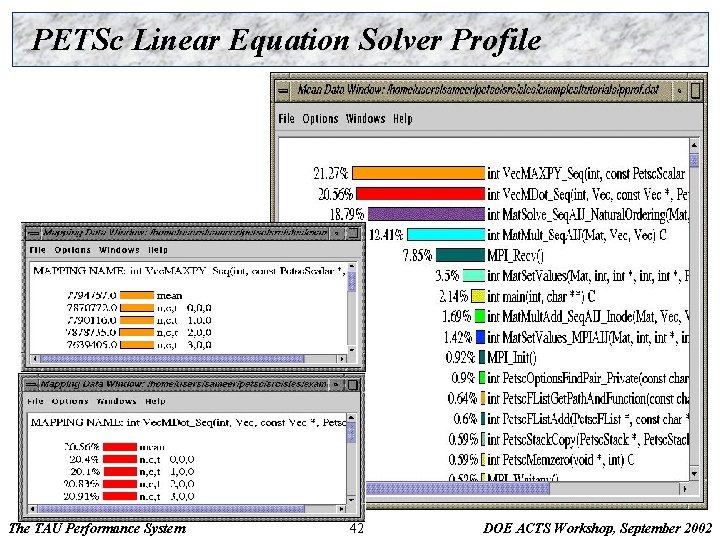
Task: Click the light green MatSetValues 3.5% bar
Action: (474, 276)
